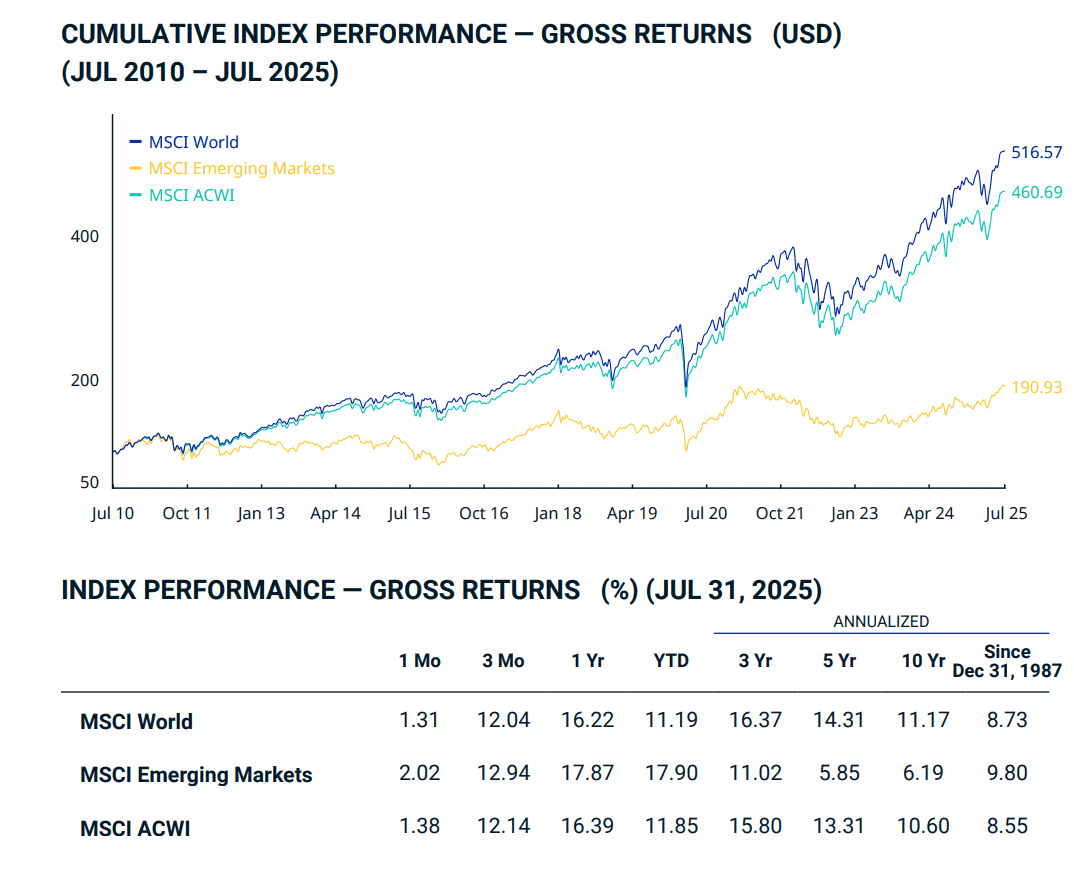Click Emerging Markets 5 Yr value 5.85
This screenshot has width=1074, height=876.
839,773
